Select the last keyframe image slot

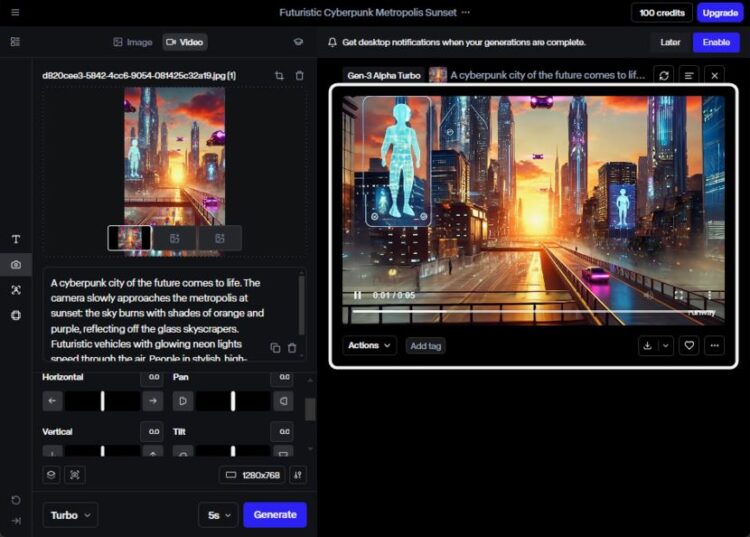220,238
